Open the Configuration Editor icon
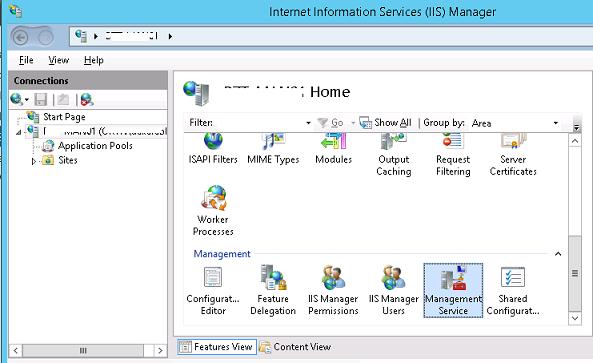The width and height of the screenshot is (593, 363). (213, 290)
